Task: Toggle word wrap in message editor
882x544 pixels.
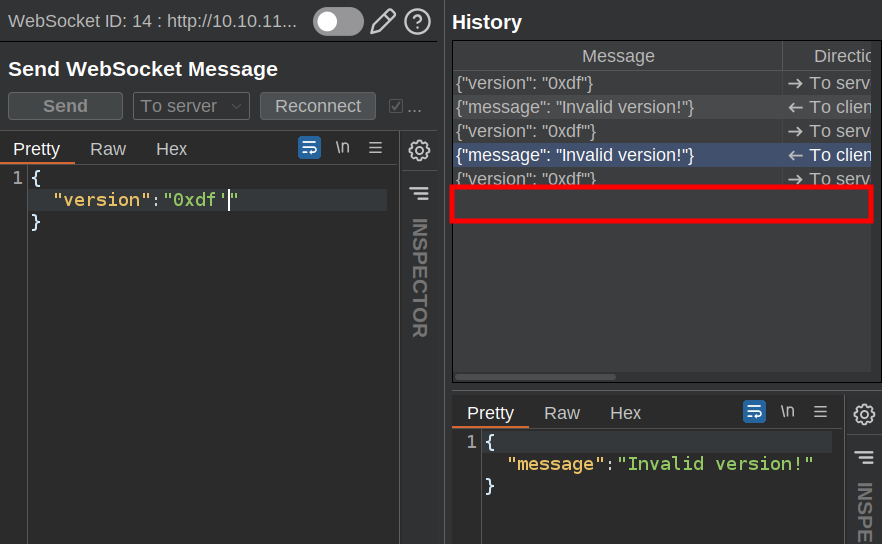Action: tap(309, 148)
